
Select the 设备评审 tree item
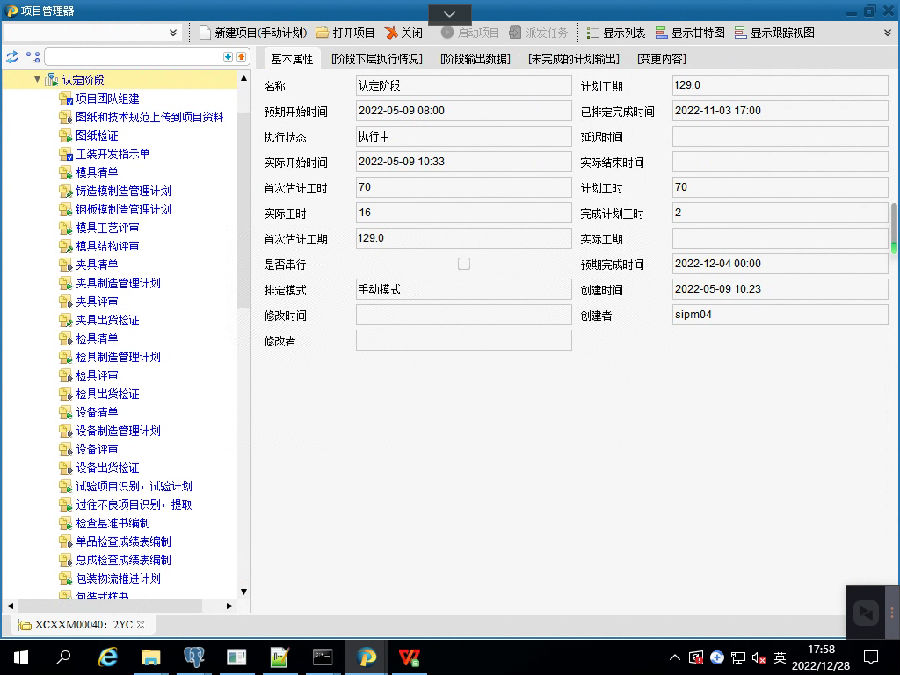point(96,449)
